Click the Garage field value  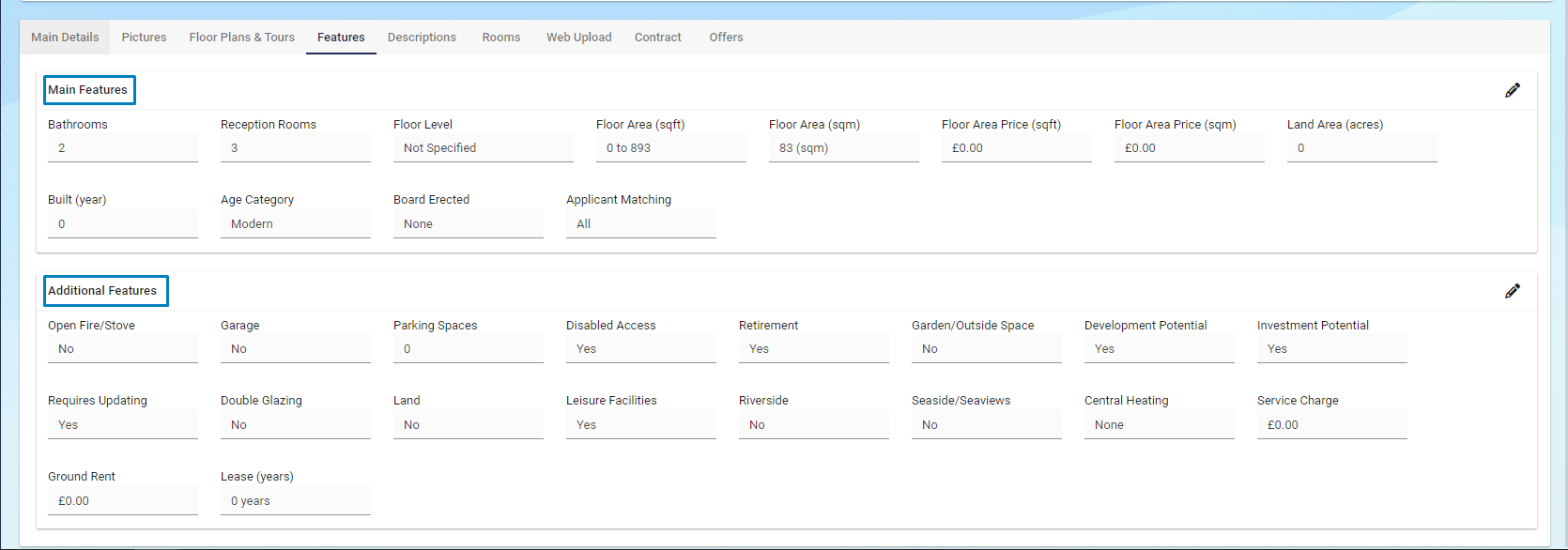pyautogui.click(x=296, y=349)
